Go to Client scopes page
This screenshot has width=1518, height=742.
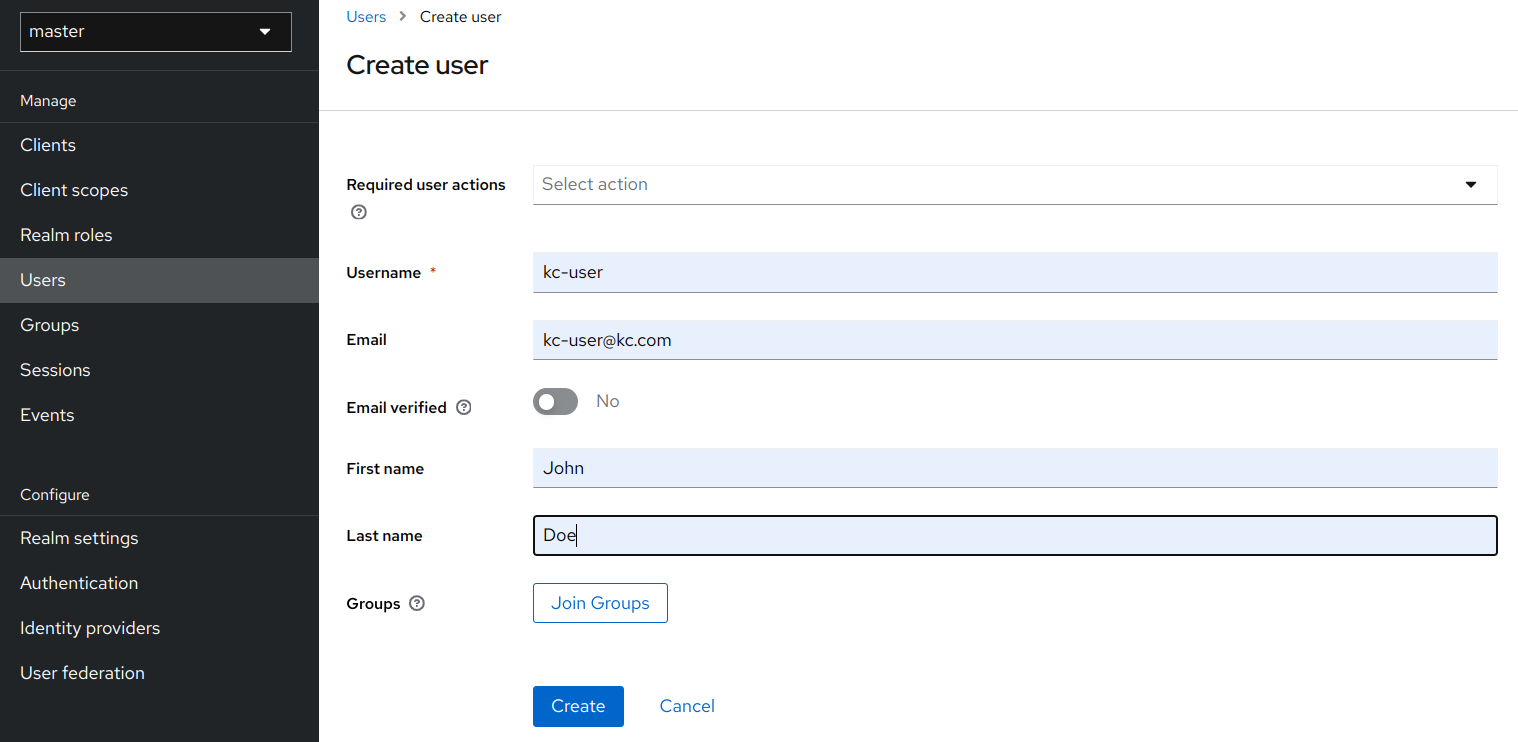coord(74,190)
